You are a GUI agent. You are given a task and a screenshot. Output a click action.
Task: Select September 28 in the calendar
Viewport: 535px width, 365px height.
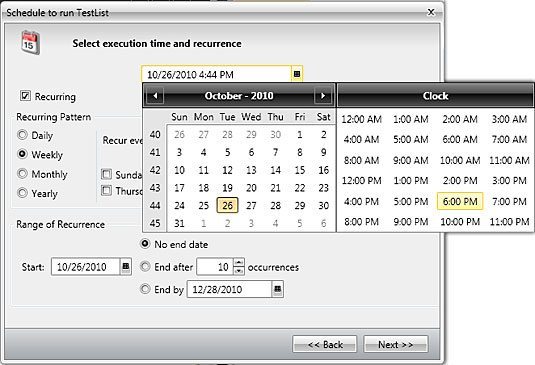tap(227, 134)
